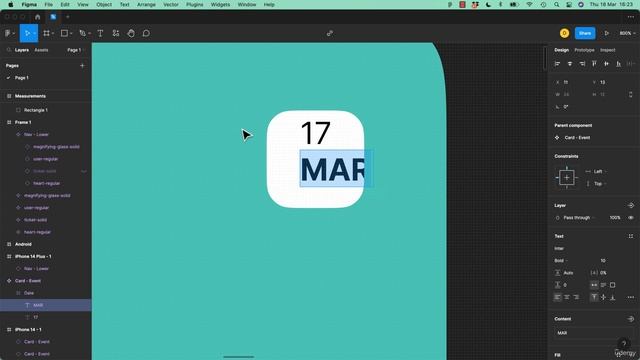Click the Present play icon
The width and height of the screenshot is (640, 360).
607,33
